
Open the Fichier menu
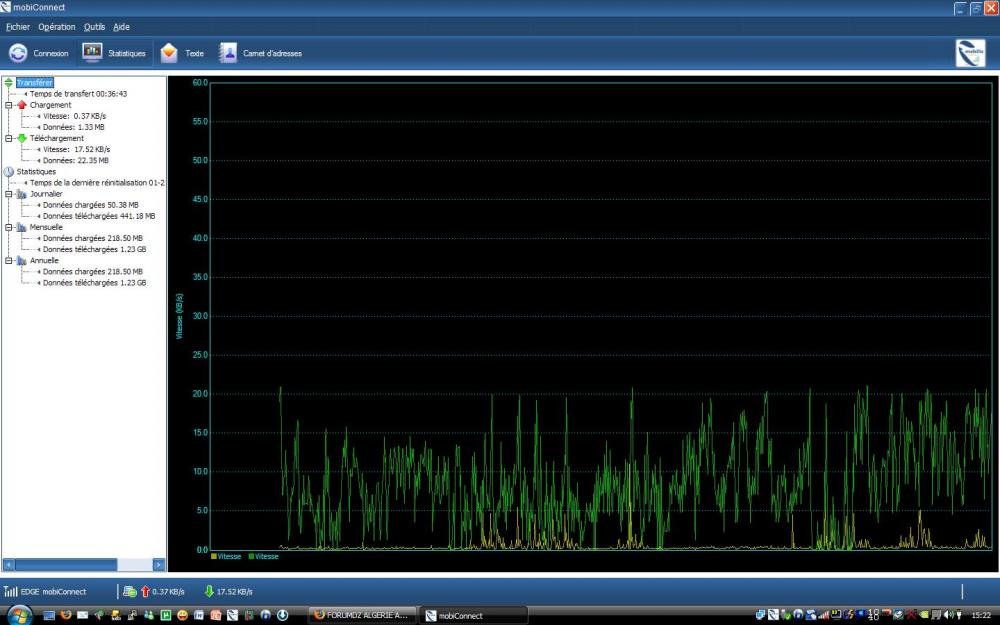click(18, 27)
